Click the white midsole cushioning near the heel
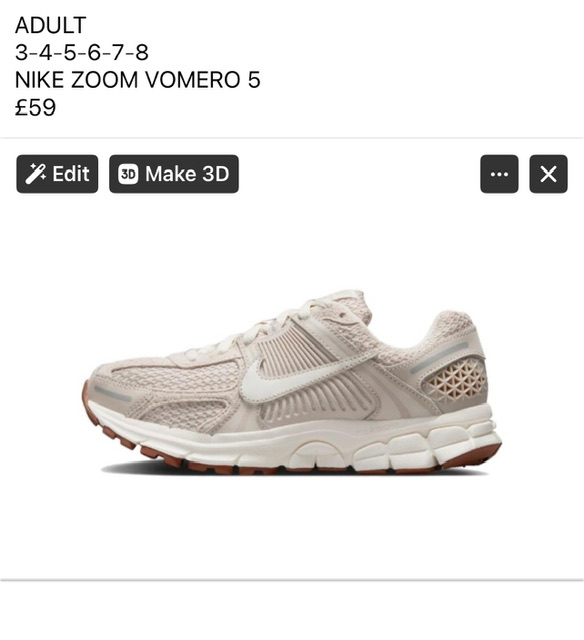This screenshot has height=640, width=584. (429, 443)
